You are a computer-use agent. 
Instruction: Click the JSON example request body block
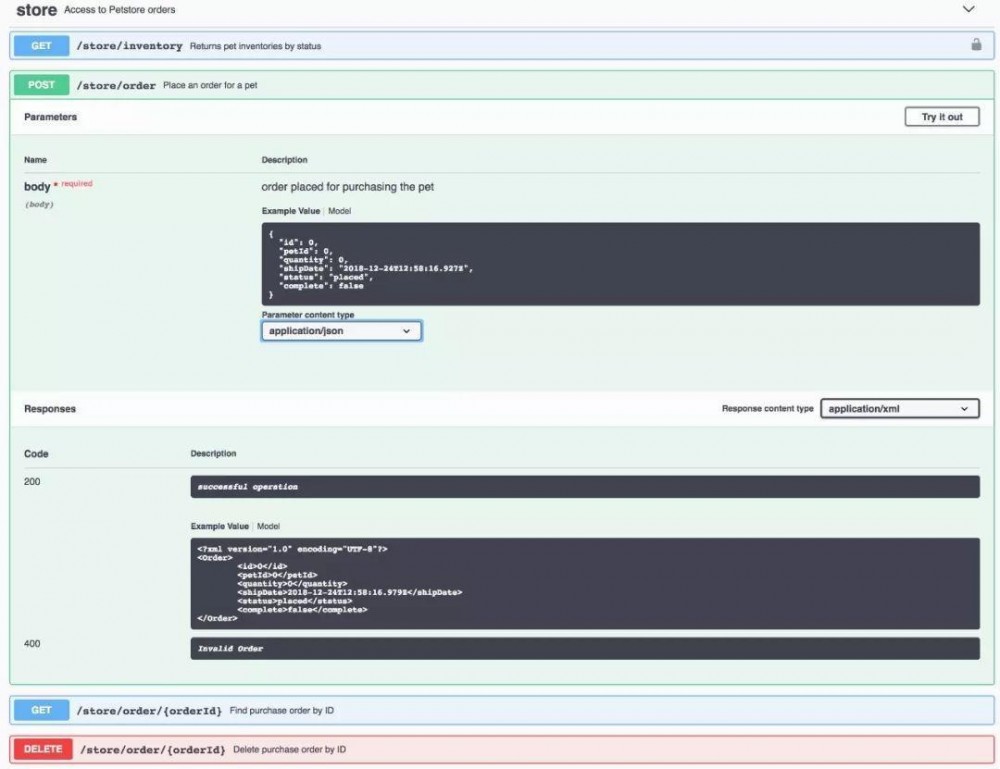(620, 264)
